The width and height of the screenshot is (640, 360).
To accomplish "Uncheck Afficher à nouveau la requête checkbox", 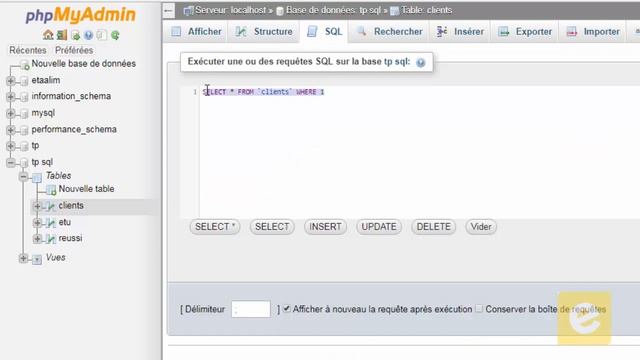I will point(287,309).
